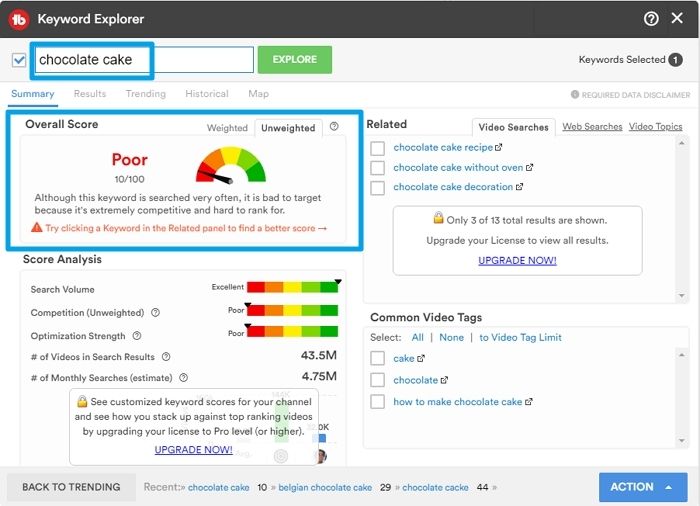Click the Overall Score gauge meter
This screenshot has width=700, height=506.
coord(231,165)
